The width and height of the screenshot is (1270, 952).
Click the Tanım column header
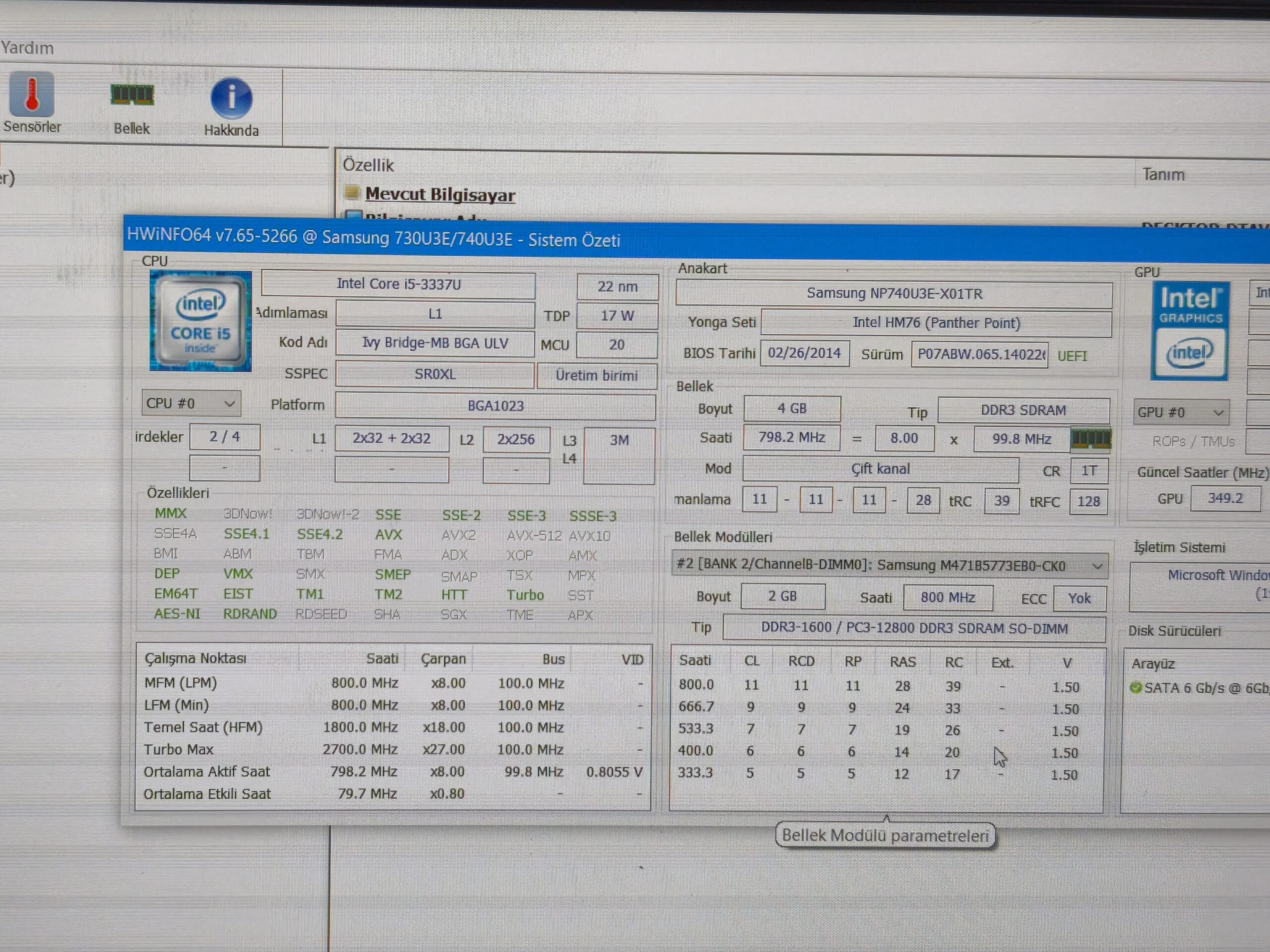(x=1163, y=175)
